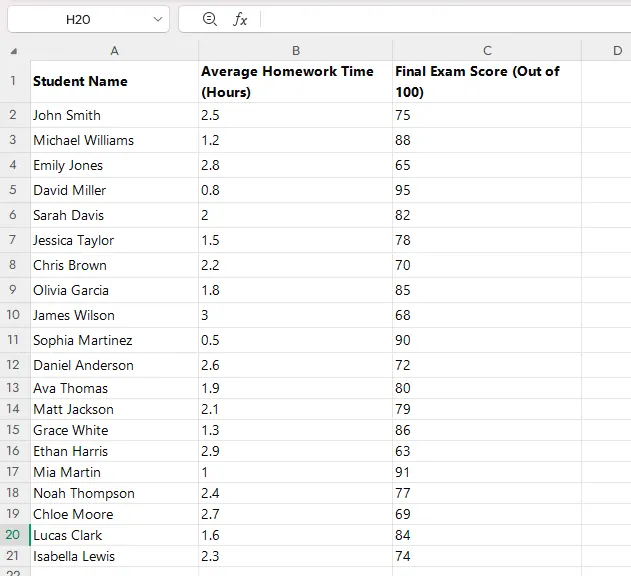Screen dimensions: 631x576
Task: Select row 1 header
Action: point(13,81)
